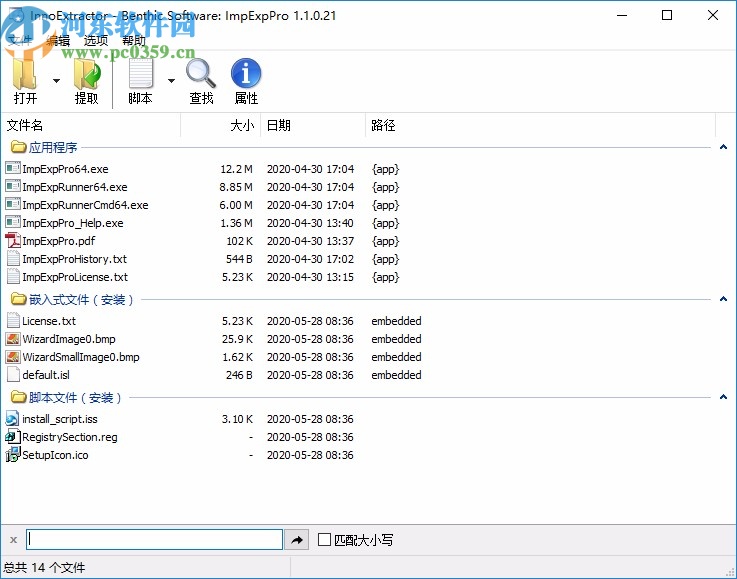Close the search bar with x
Viewport: 737px width, 579px height.
click(x=13, y=540)
